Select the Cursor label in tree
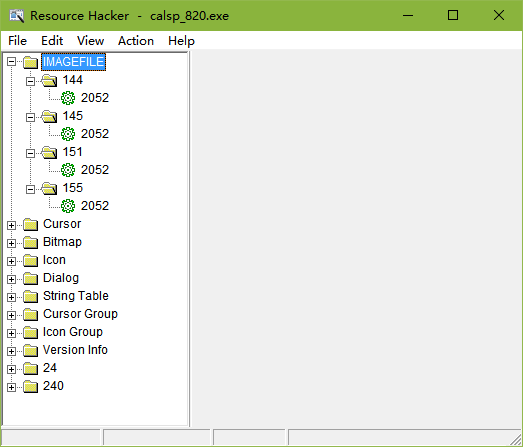Viewport: 523px width, 447px height. point(62,224)
